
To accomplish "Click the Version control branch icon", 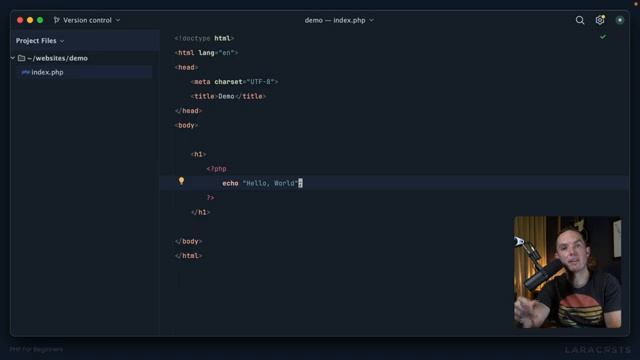I will (x=56, y=20).
